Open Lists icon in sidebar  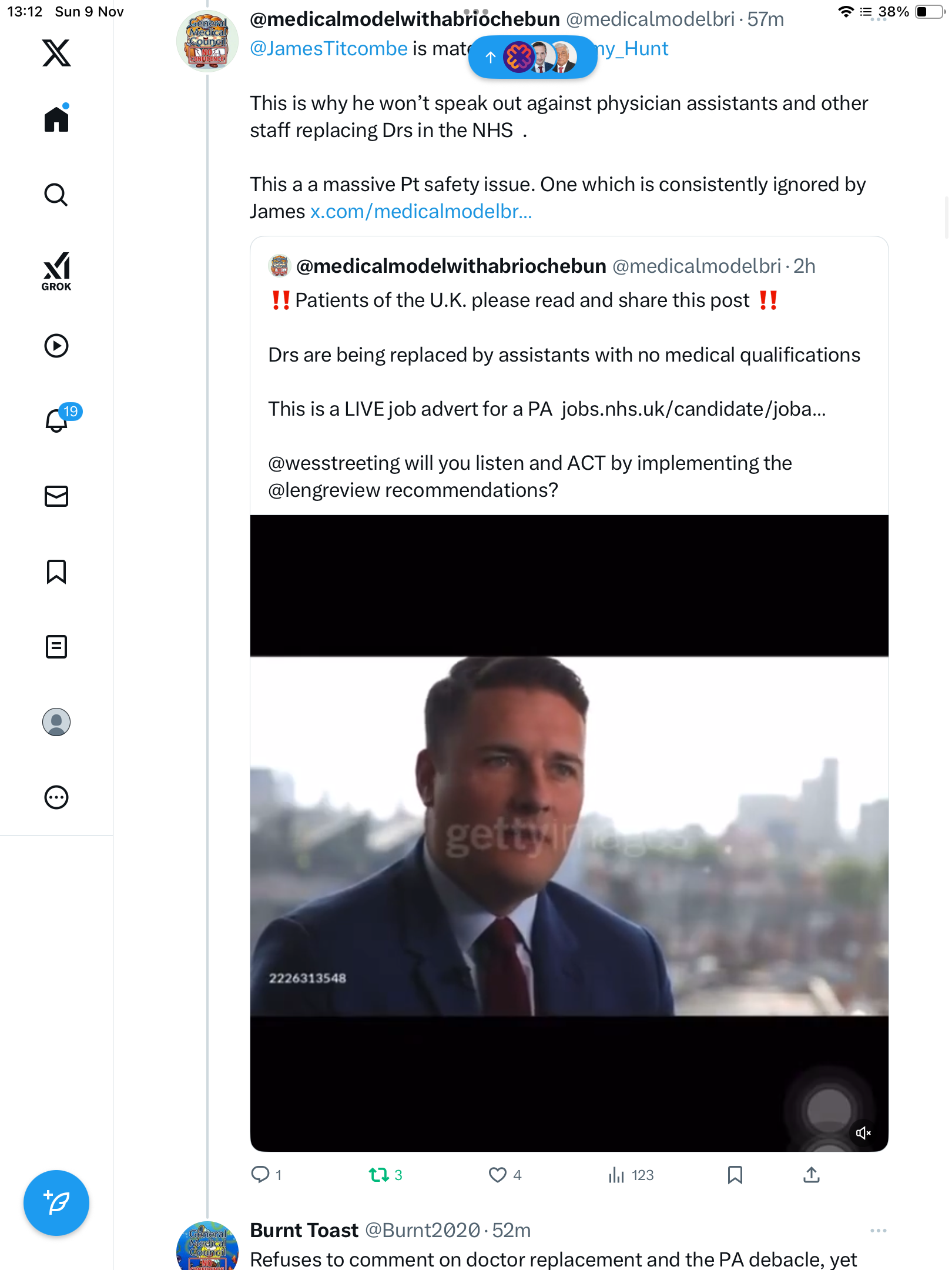pos(56,647)
